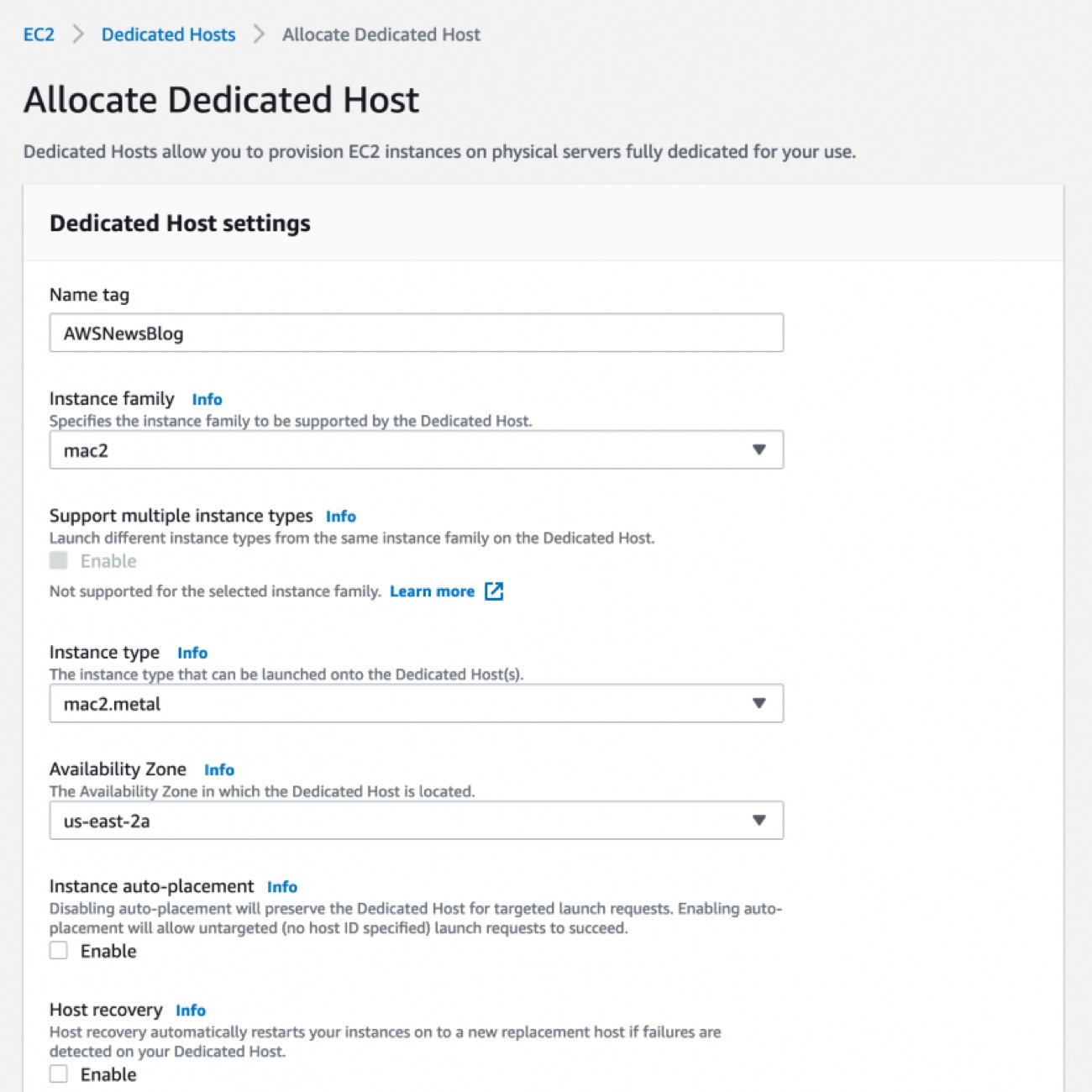Click the Instance type dropdown arrow
The height and width of the screenshot is (1092, 1092).
(x=759, y=704)
